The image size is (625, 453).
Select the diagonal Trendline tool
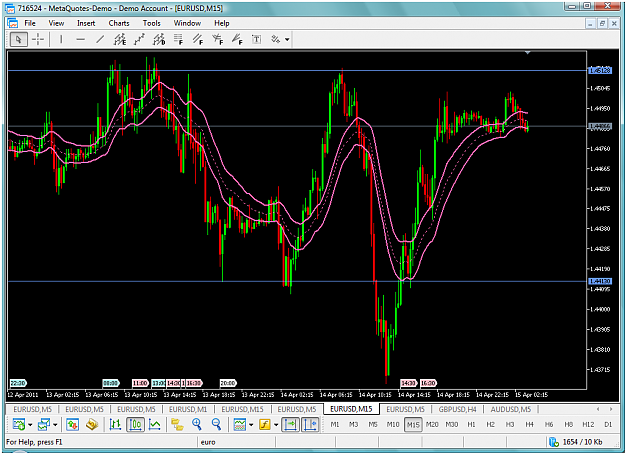coord(100,39)
